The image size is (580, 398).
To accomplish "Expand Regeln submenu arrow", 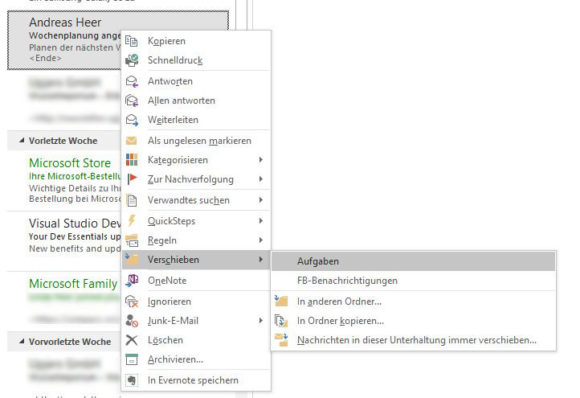I will (x=261, y=240).
